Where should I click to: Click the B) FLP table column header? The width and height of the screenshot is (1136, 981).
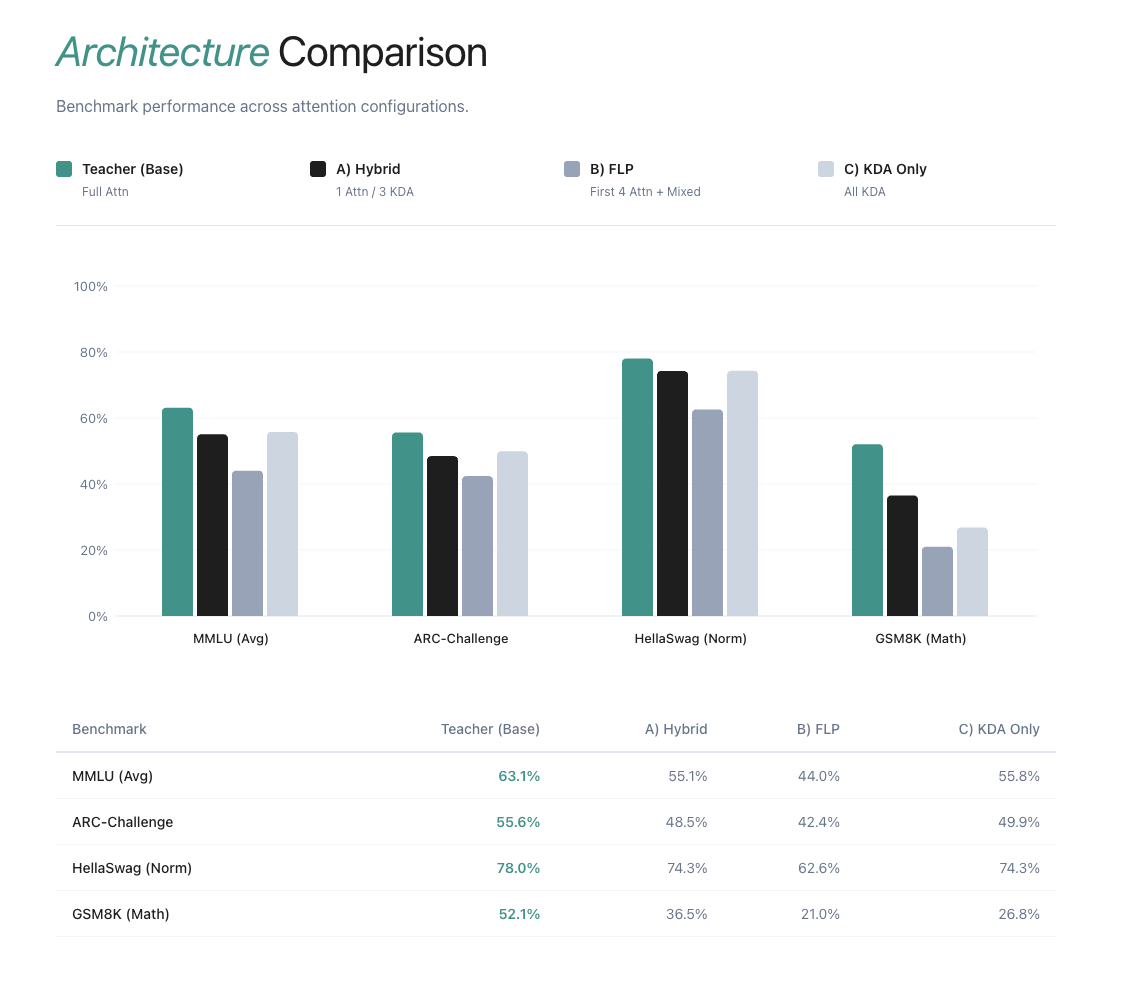pos(817,729)
